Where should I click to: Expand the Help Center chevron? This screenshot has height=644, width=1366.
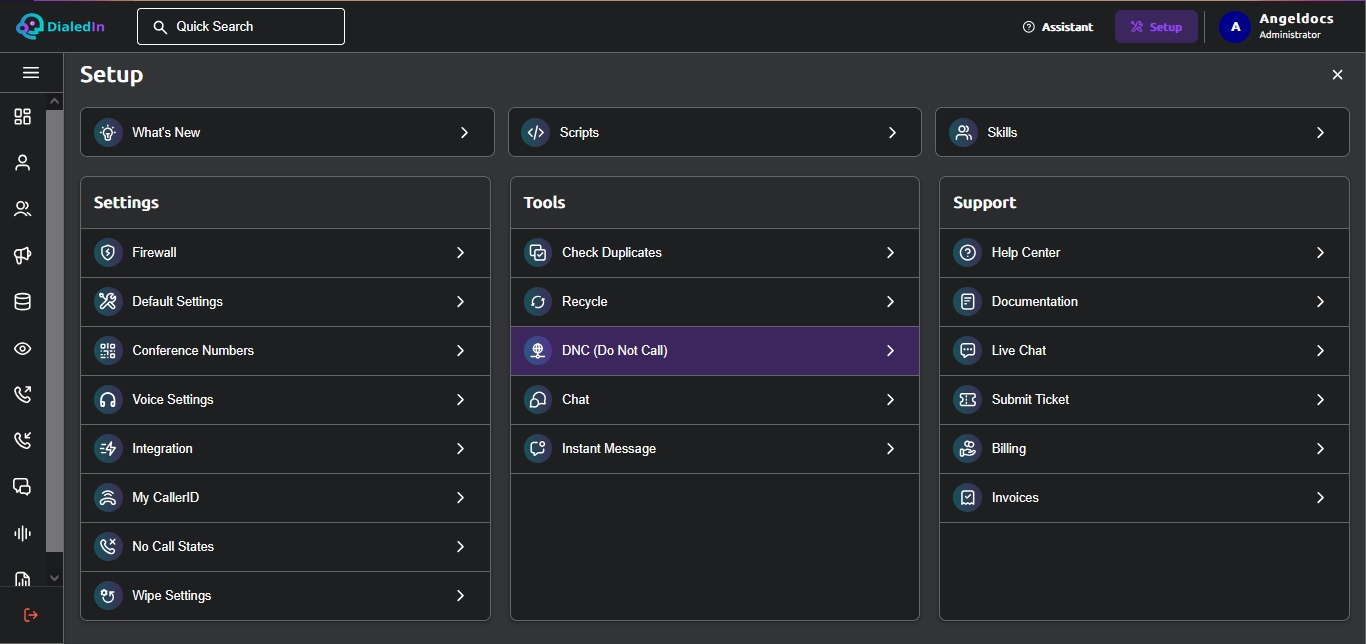[x=1321, y=253]
